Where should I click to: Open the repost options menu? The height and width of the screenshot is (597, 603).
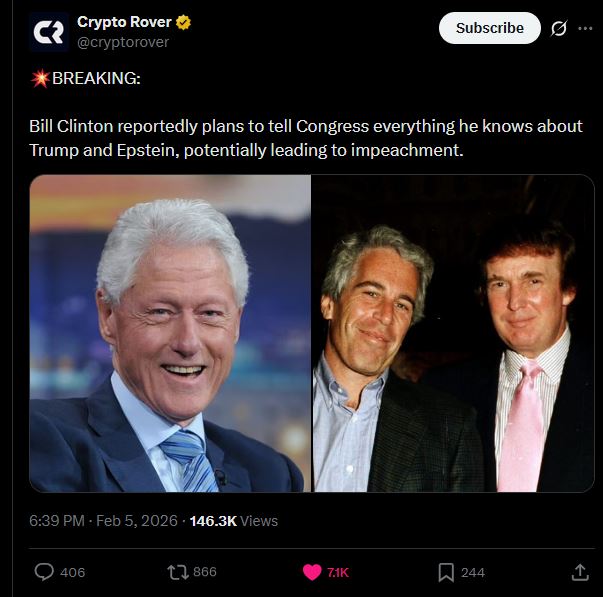tap(178, 572)
